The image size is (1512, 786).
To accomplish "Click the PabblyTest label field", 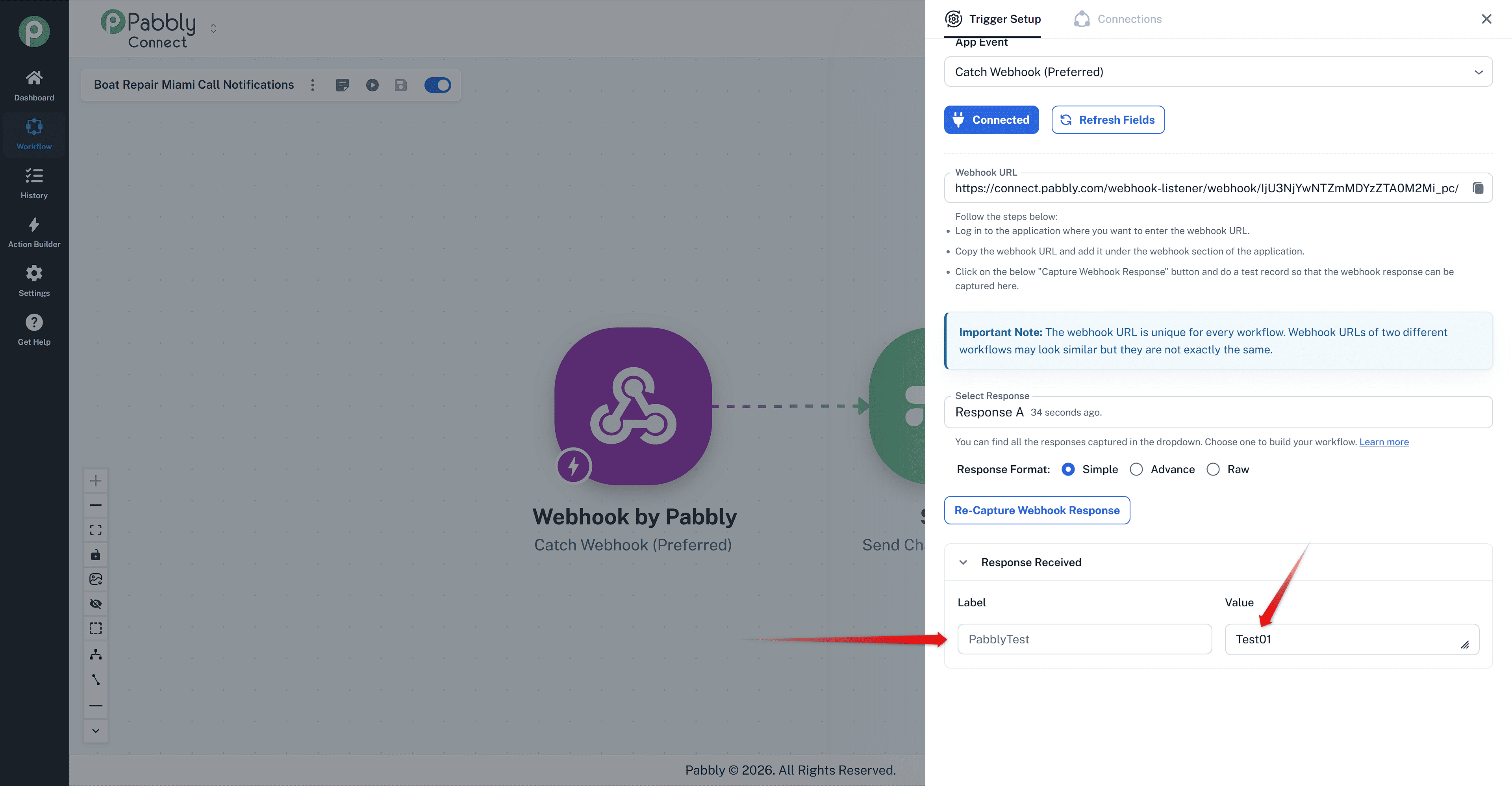I will tap(1085, 639).
